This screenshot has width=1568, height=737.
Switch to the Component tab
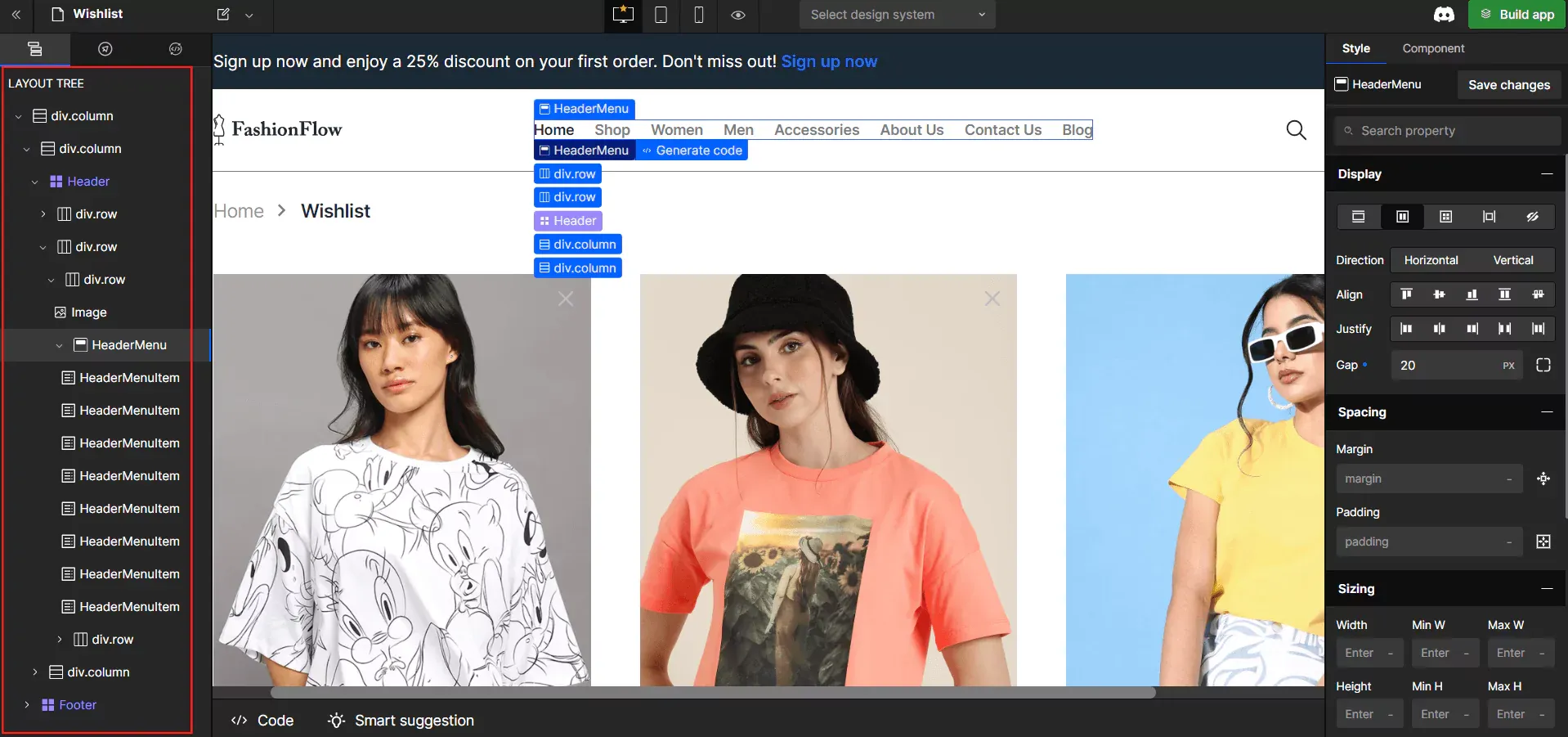[1433, 48]
